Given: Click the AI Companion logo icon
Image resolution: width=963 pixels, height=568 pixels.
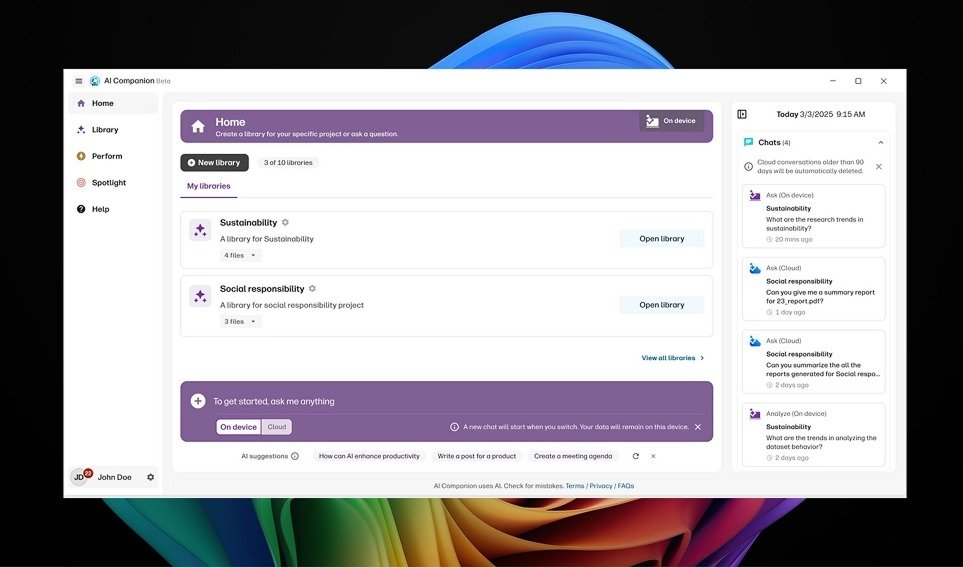Looking at the screenshot, I should [x=95, y=81].
